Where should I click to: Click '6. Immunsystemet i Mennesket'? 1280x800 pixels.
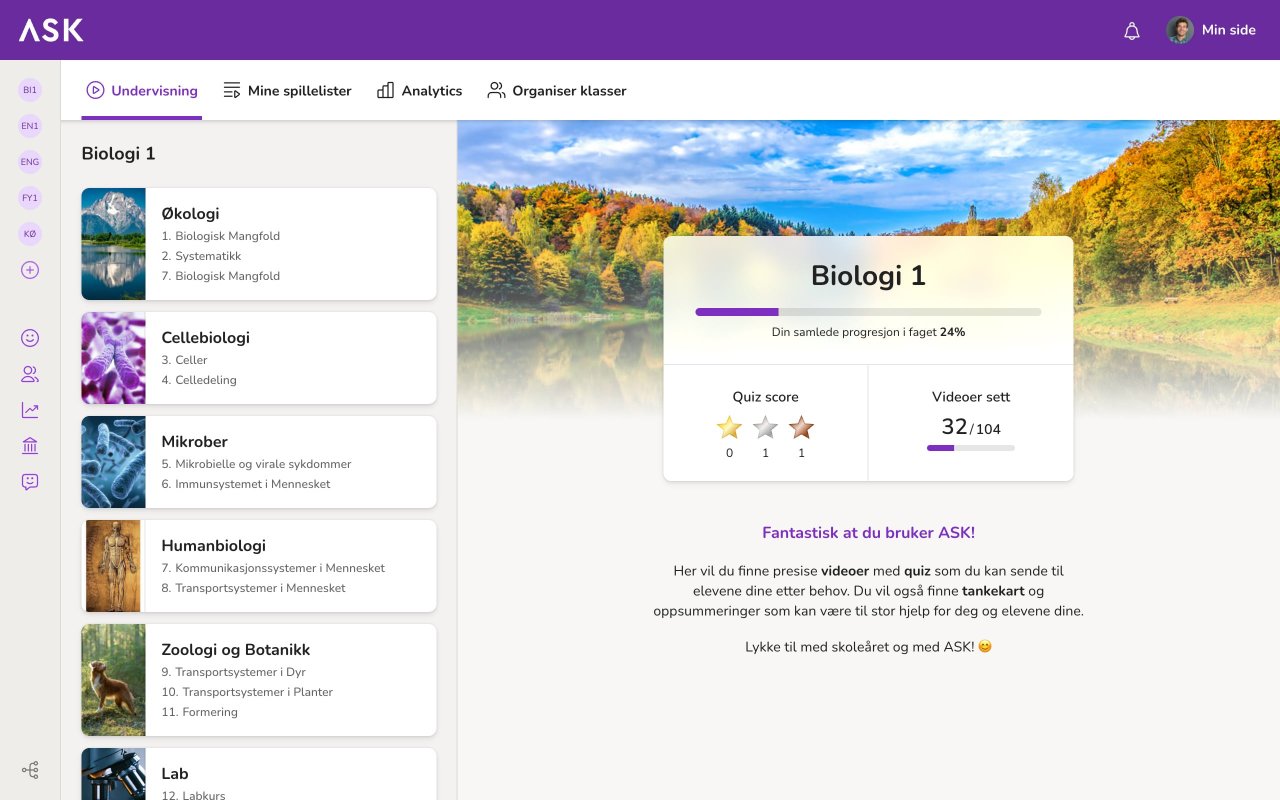pos(246,484)
